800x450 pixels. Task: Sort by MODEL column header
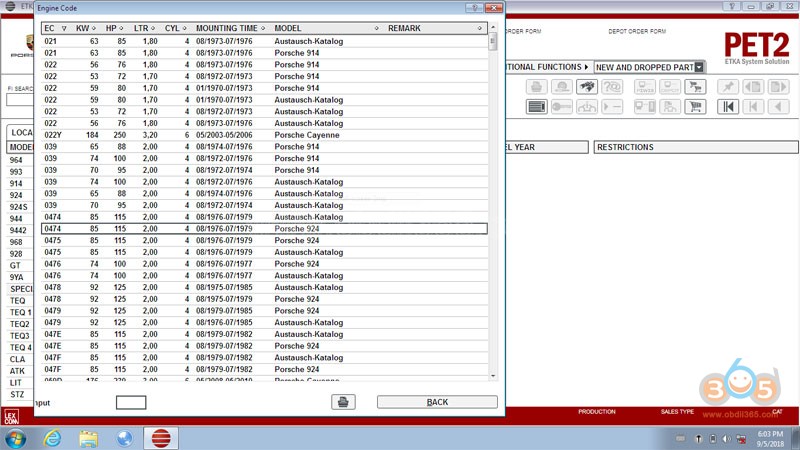[327, 28]
